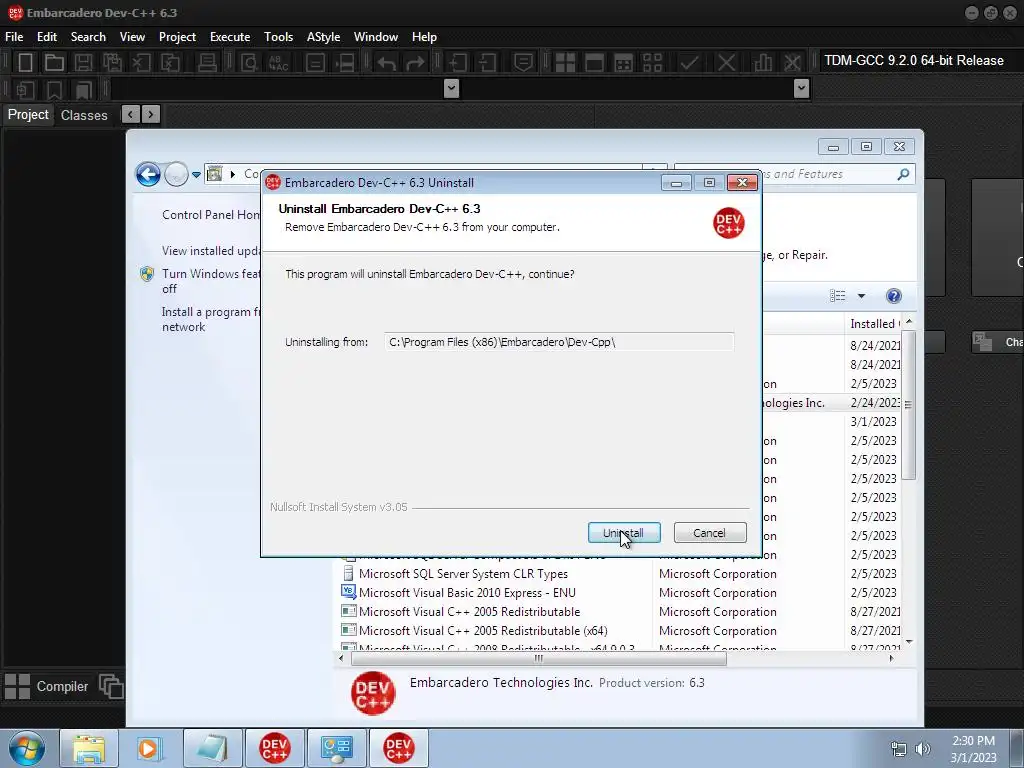Click the Profile Analysis chart icon
1024x768 pixels.
(762, 63)
